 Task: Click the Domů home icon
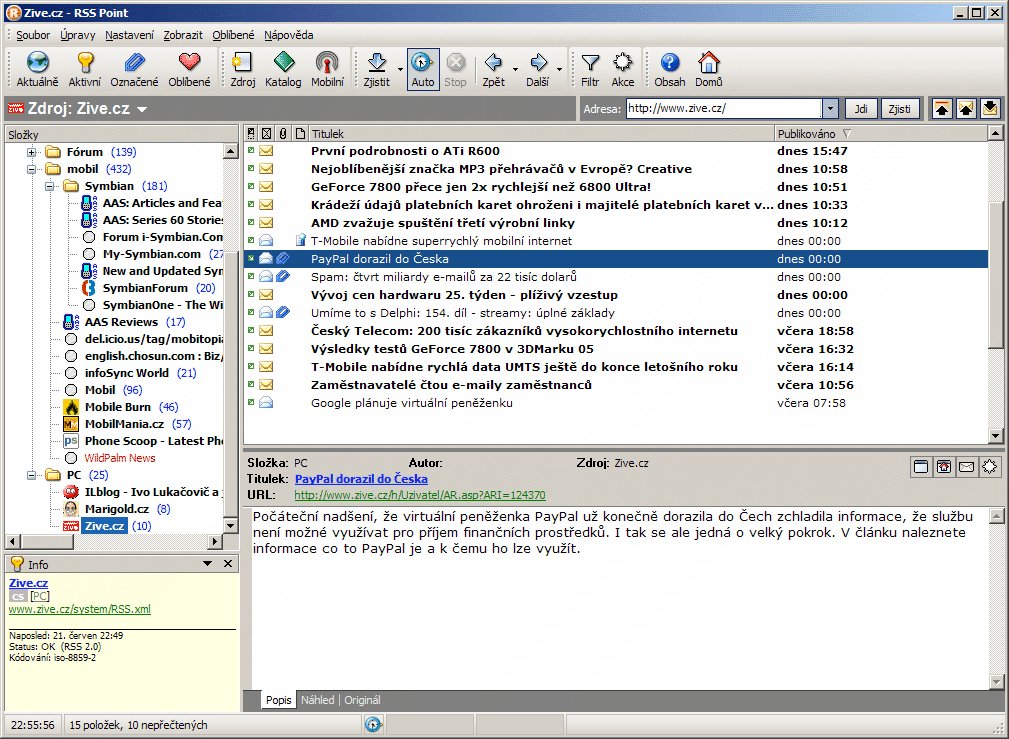pyautogui.click(x=708, y=69)
